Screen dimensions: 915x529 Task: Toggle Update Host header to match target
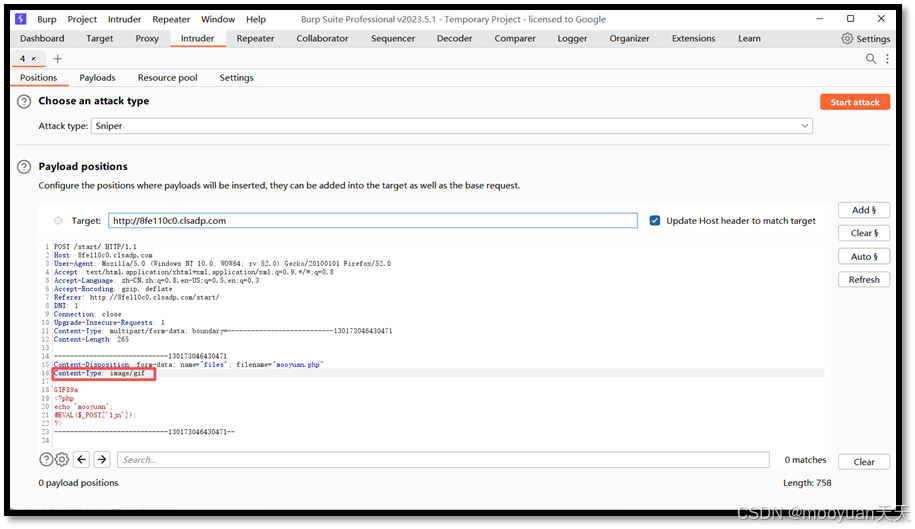click(x=655, y=220)
